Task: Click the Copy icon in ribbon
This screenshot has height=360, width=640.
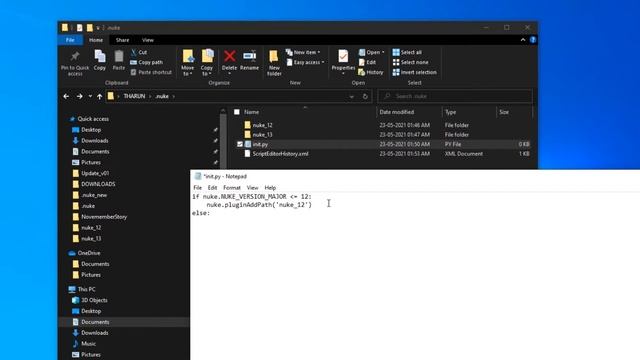Action: 100,56
